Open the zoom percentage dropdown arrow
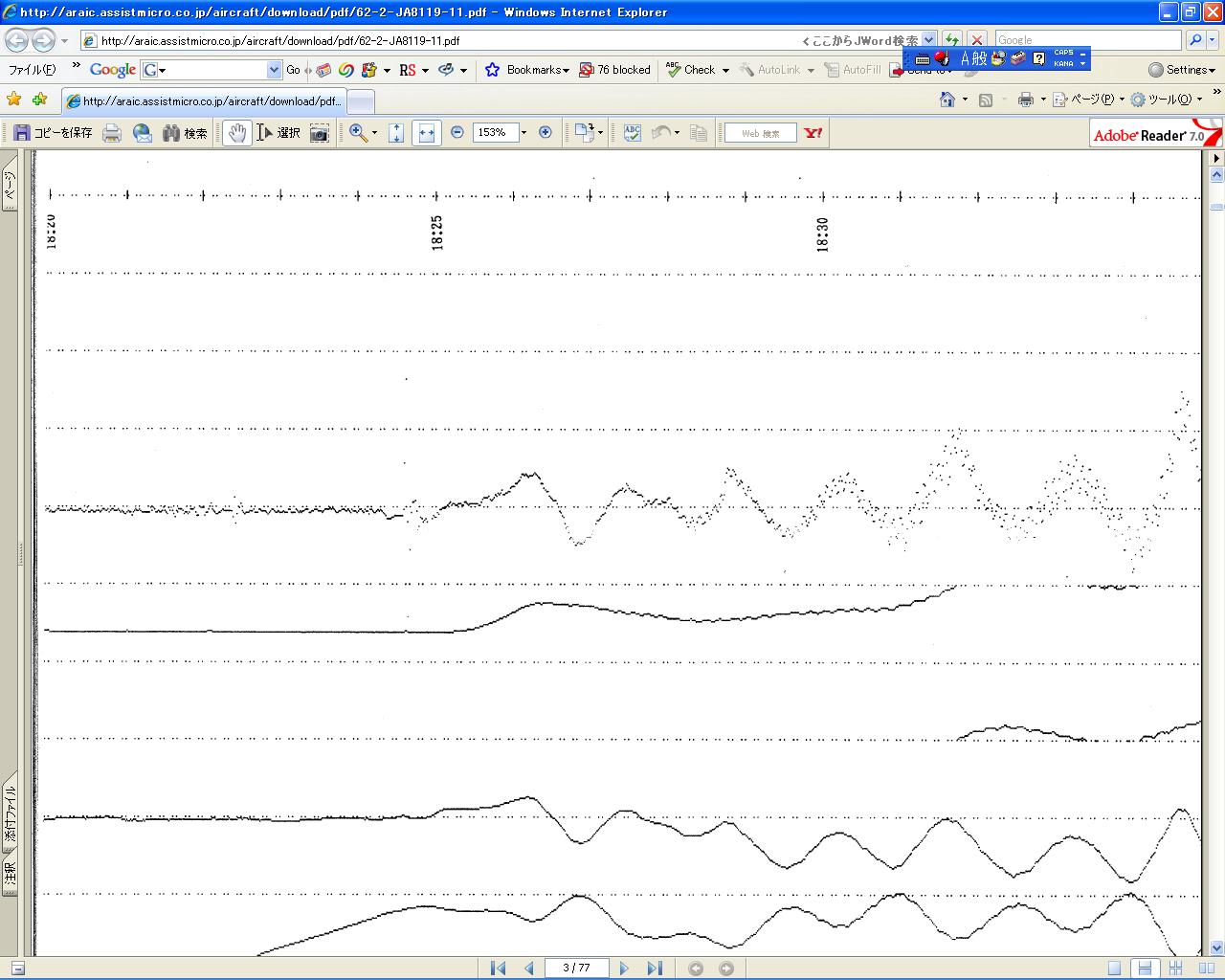The width and height of the screenshot is (1225, 980). pyautogui.click(x=523, y=132)
